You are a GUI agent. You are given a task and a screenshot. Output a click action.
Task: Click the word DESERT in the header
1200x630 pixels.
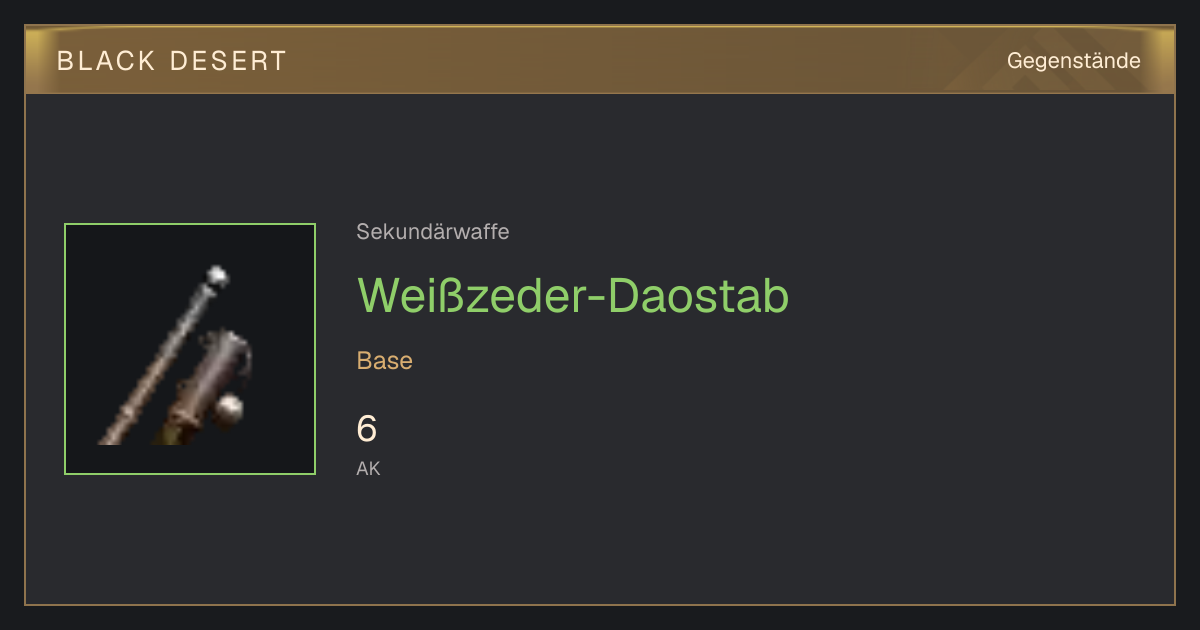click(229, 61)
